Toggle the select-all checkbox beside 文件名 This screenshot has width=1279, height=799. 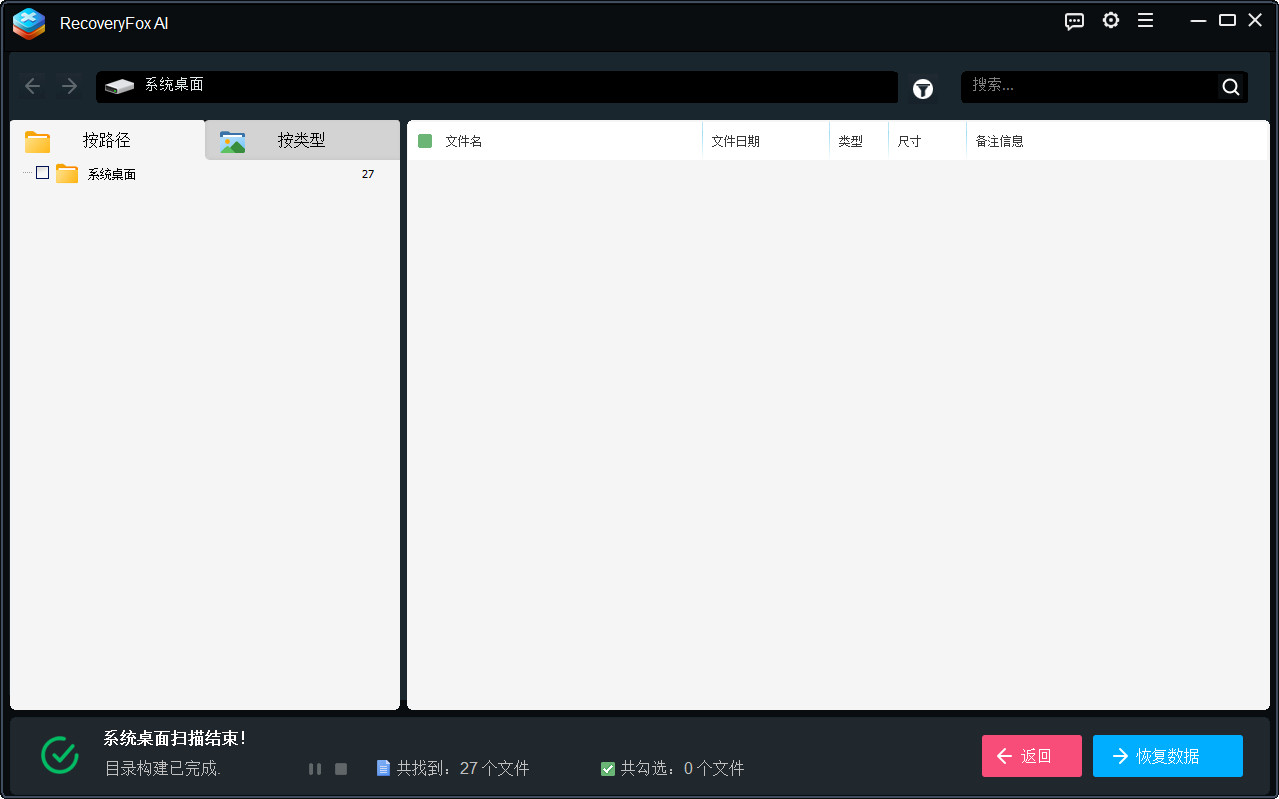[426, 141]
